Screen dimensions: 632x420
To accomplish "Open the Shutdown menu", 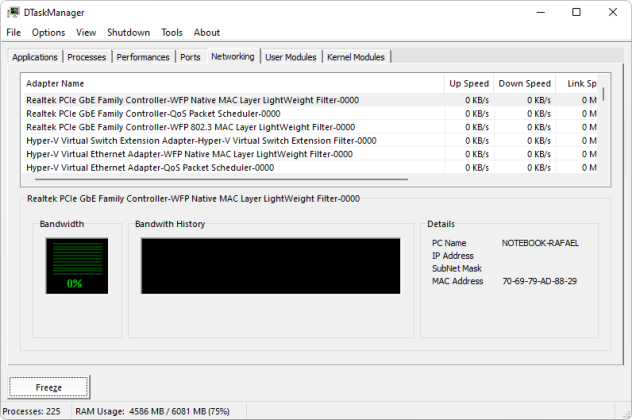I will 128,33.
